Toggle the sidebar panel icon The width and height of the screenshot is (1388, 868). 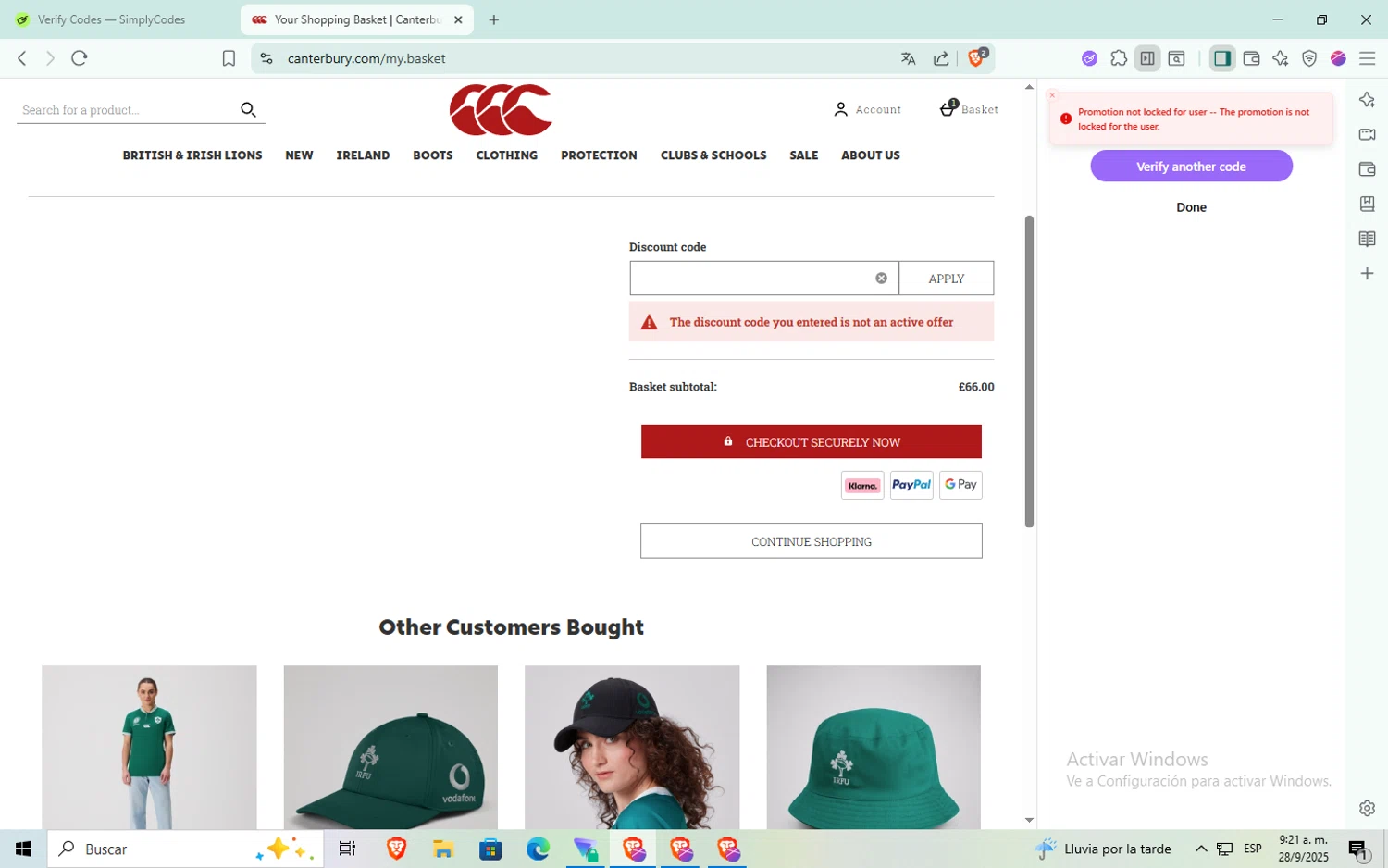[x=1222, y=58]
